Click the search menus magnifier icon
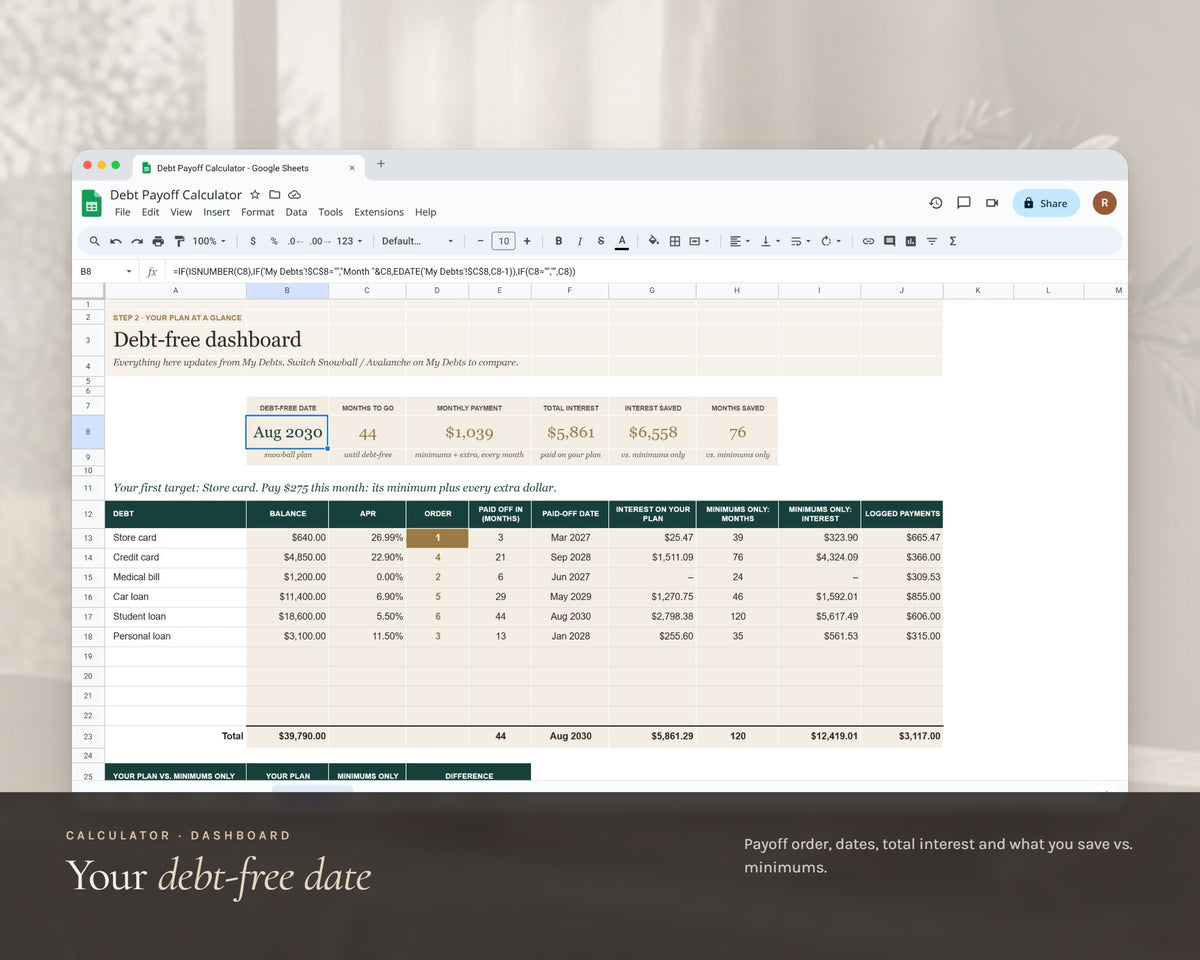 tap(94, 241)
